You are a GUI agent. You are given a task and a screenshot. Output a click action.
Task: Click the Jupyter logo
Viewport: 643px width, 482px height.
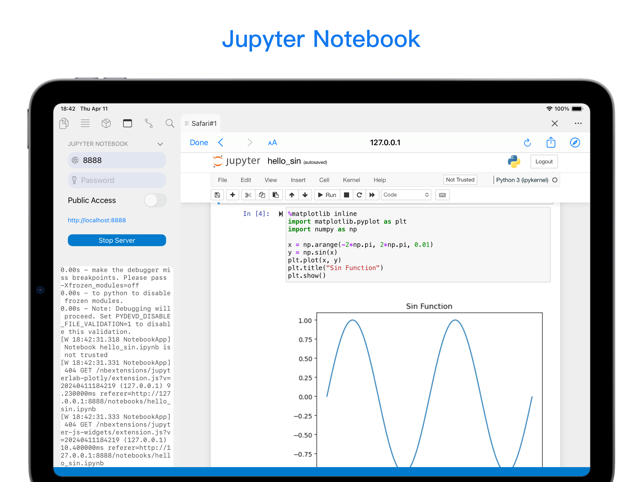point(236,161)
